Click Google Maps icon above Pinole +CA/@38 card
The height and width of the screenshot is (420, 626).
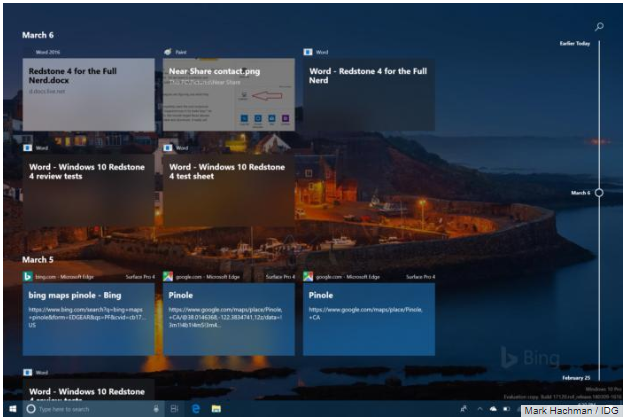[168, 276]
